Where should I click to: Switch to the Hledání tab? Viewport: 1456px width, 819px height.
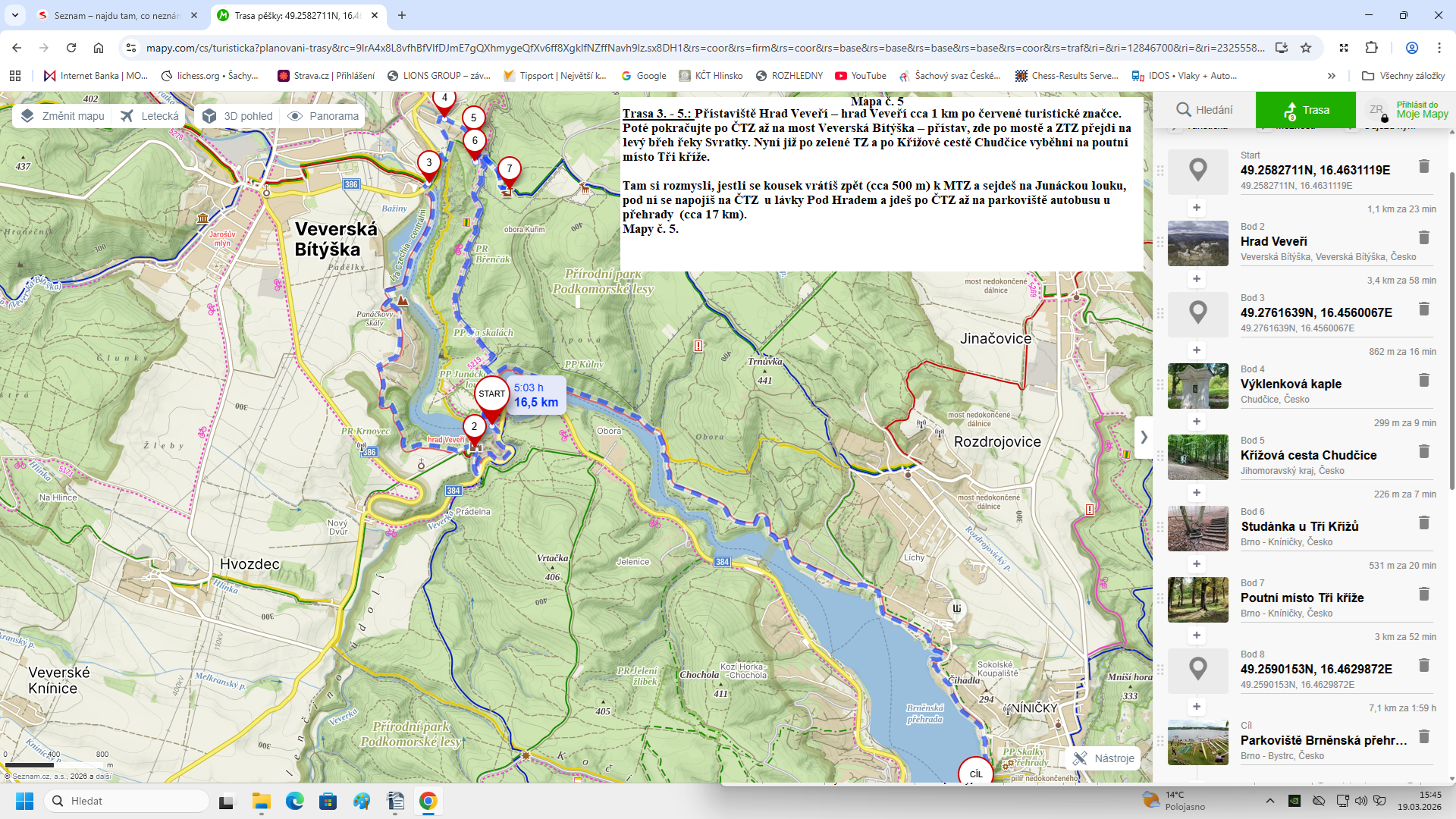point(1204,110)
